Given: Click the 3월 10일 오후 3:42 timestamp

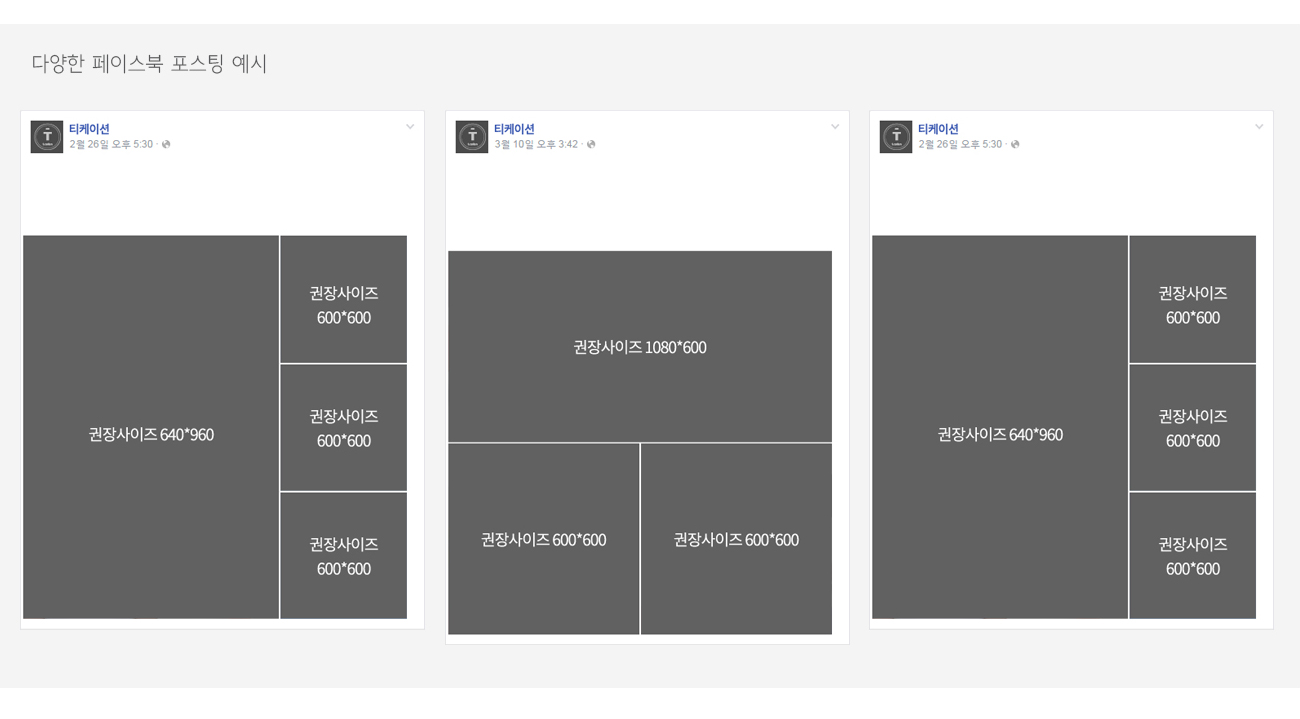Looking at the screenshot, I should tap(536, 145).
